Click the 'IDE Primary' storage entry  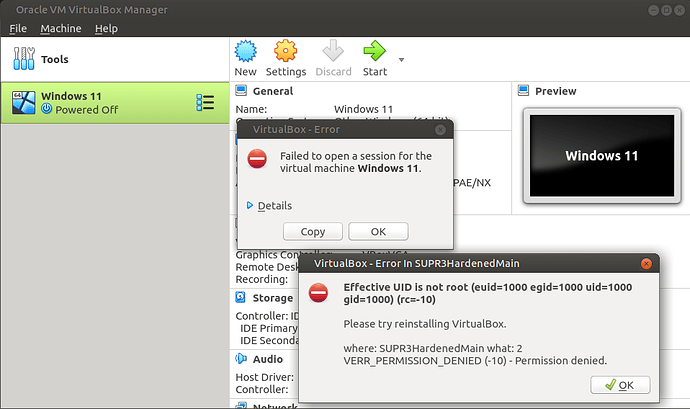pos(269,328)
